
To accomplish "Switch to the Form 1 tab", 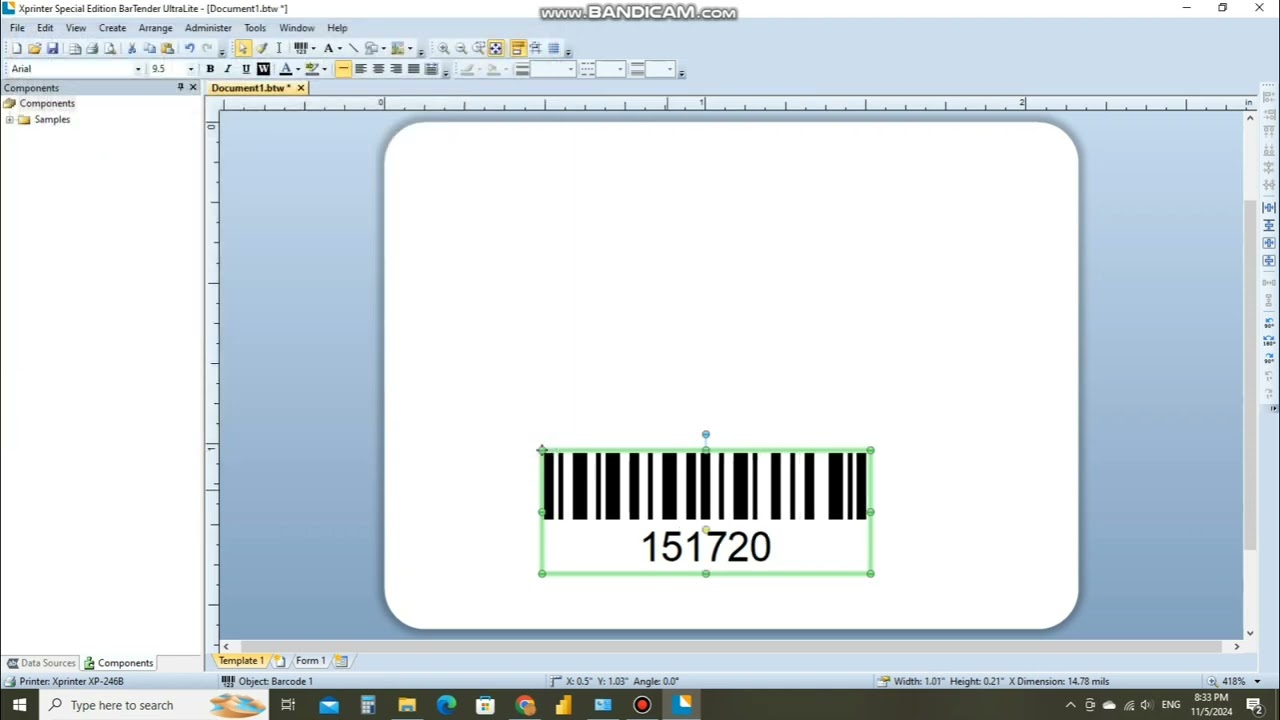I will 310,661.
